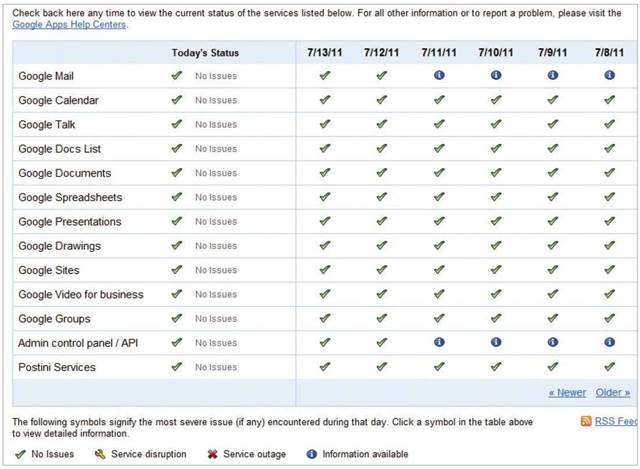Open Admin control panel info icon under 7/8/11
Image resolution: width=640 pixels, height=469 pixels.
[609, 342]
